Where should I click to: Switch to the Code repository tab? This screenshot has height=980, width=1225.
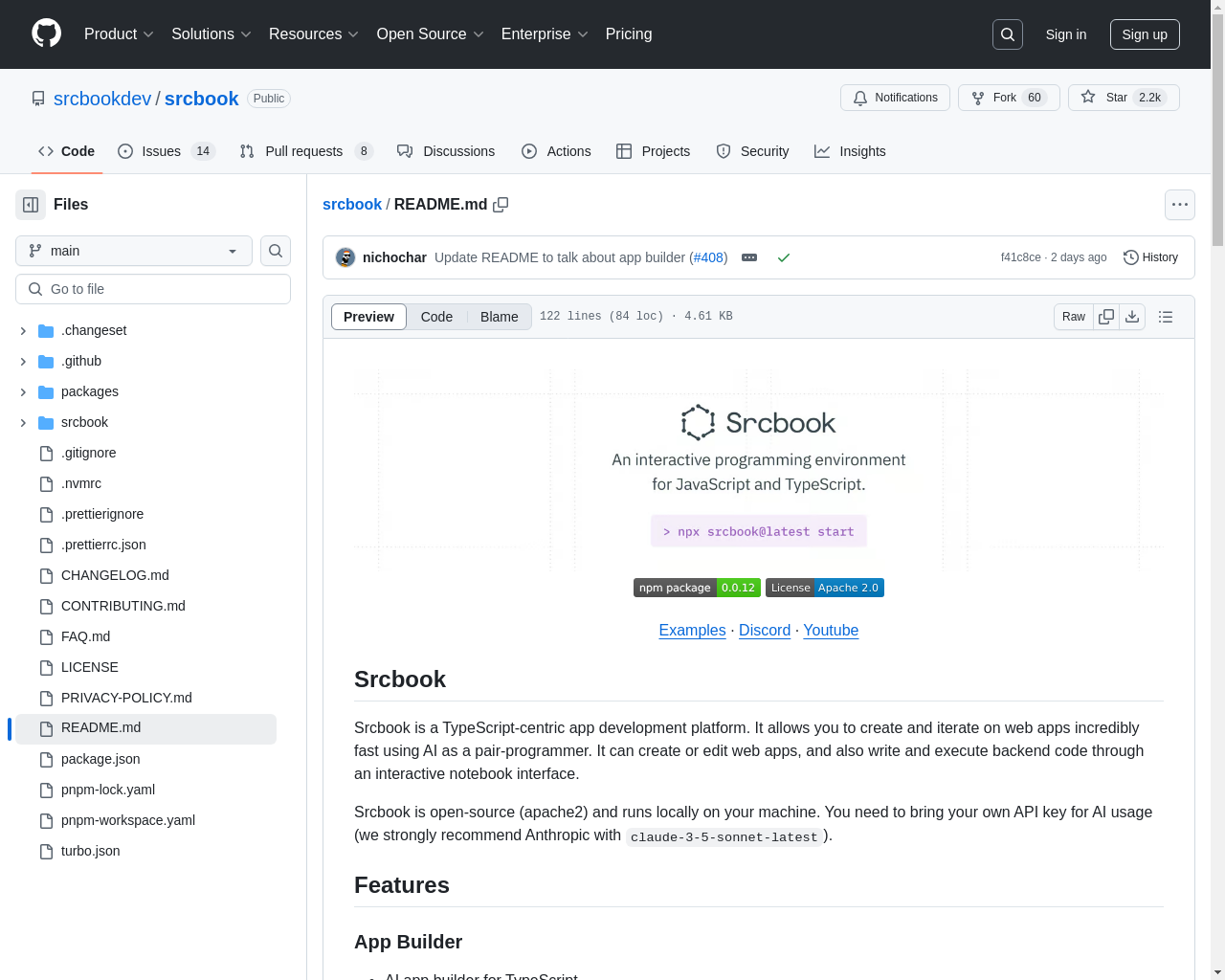[67, 151]
